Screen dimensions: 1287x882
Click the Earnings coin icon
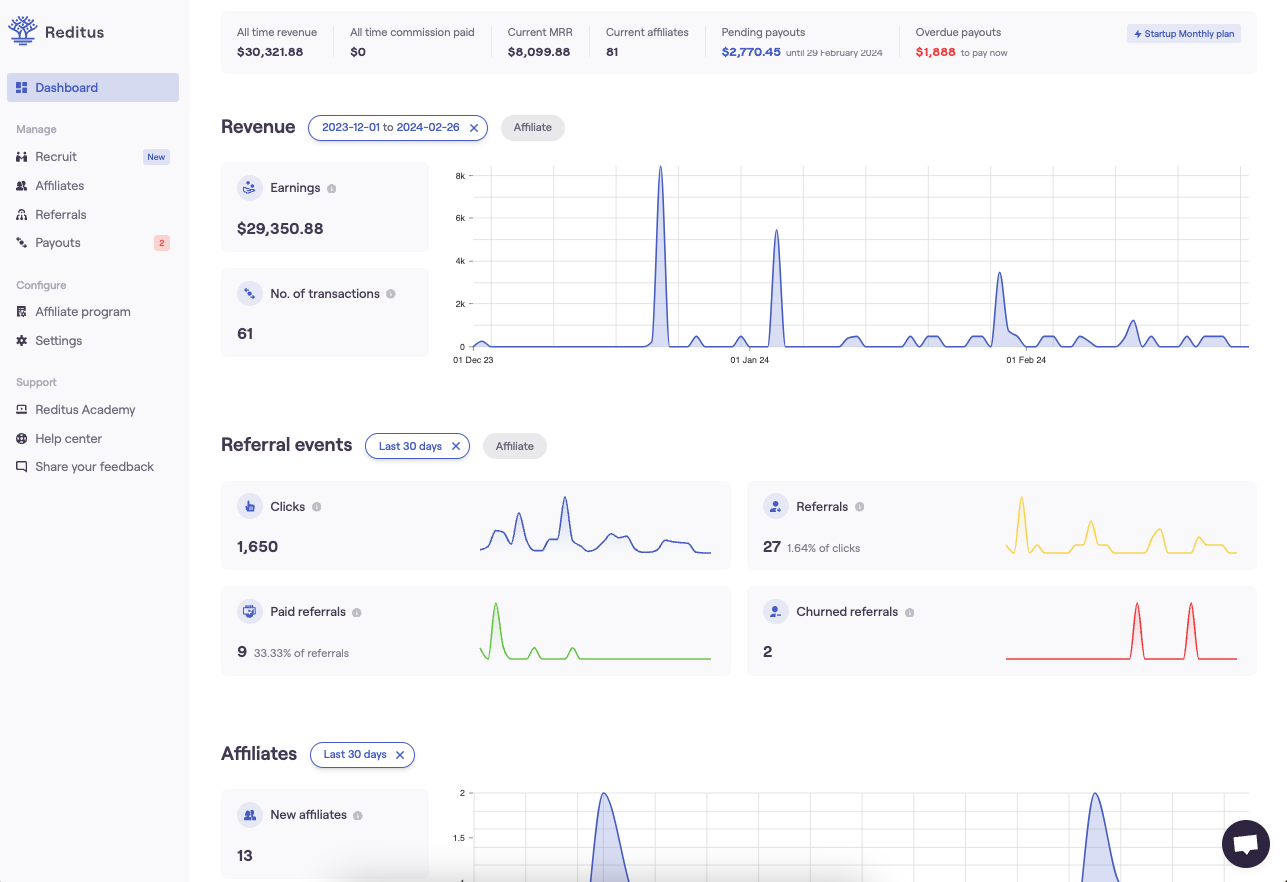249,187
